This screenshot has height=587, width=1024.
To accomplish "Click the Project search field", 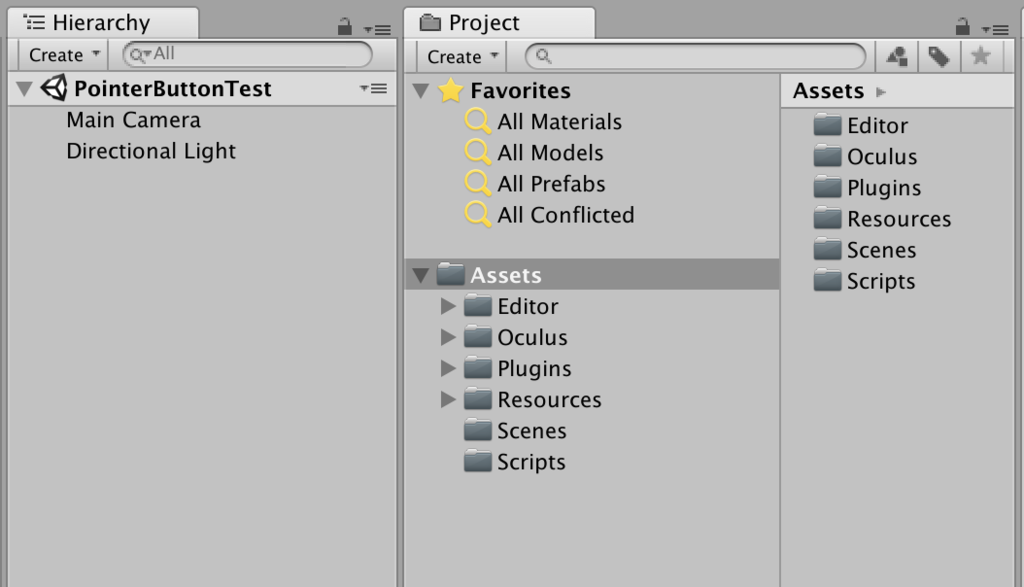I will [700, 57].
